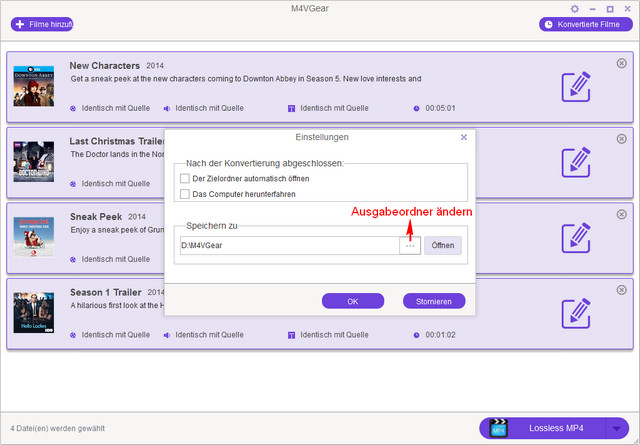Remove the Sneak Peek item from the list
This screenshot has height=445, width=640.
click(x=621, y=214)
